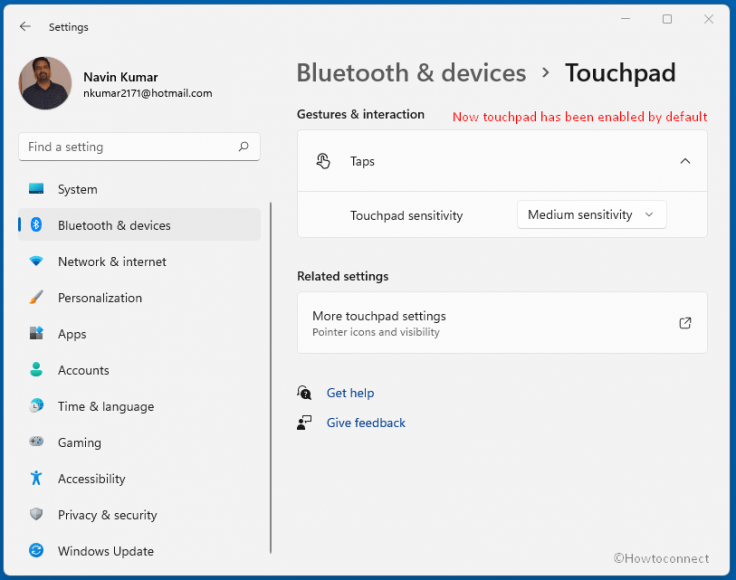This screenshot has height=580, width=736.
Task: Click the Taps header row
Action: point(502,161)
